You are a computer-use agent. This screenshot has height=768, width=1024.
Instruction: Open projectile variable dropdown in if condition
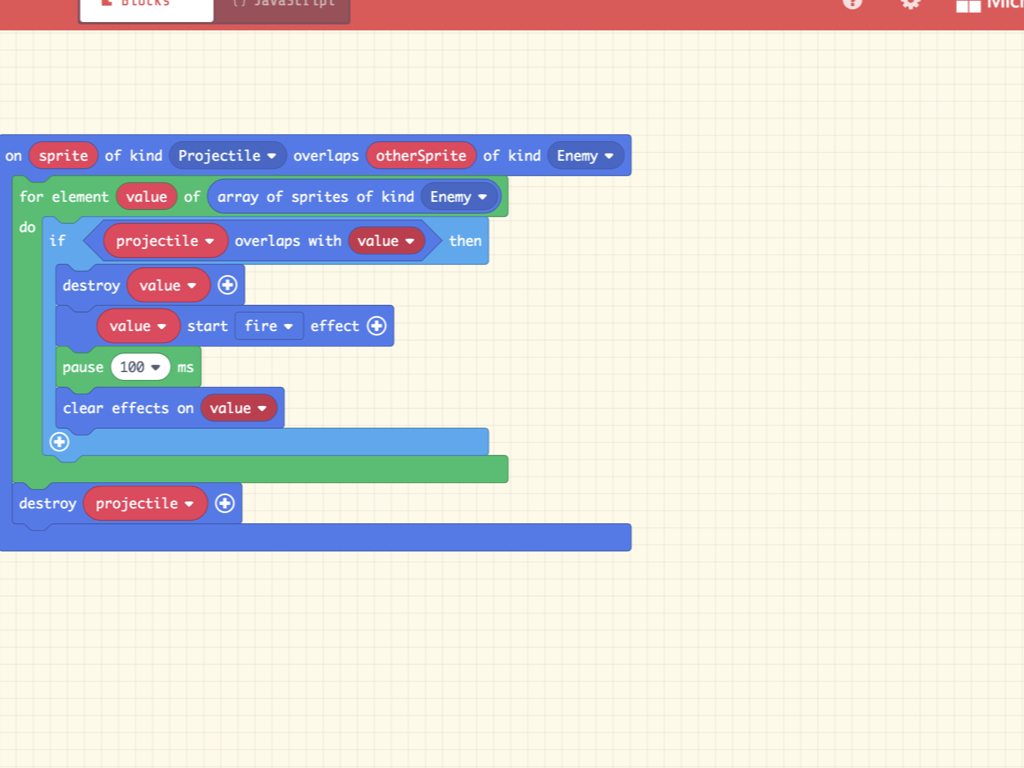pyautogui.click(x=165, y=241)
